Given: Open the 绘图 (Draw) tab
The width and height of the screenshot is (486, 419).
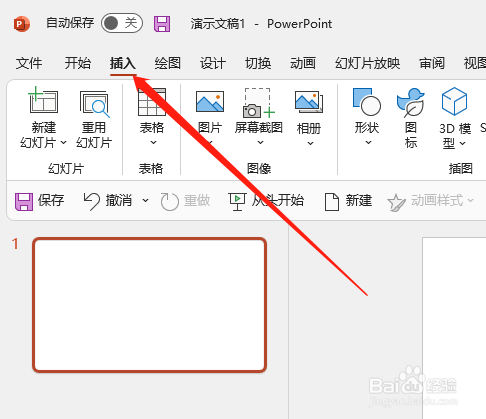Looking at the screenshot, I should click(168, 63).
